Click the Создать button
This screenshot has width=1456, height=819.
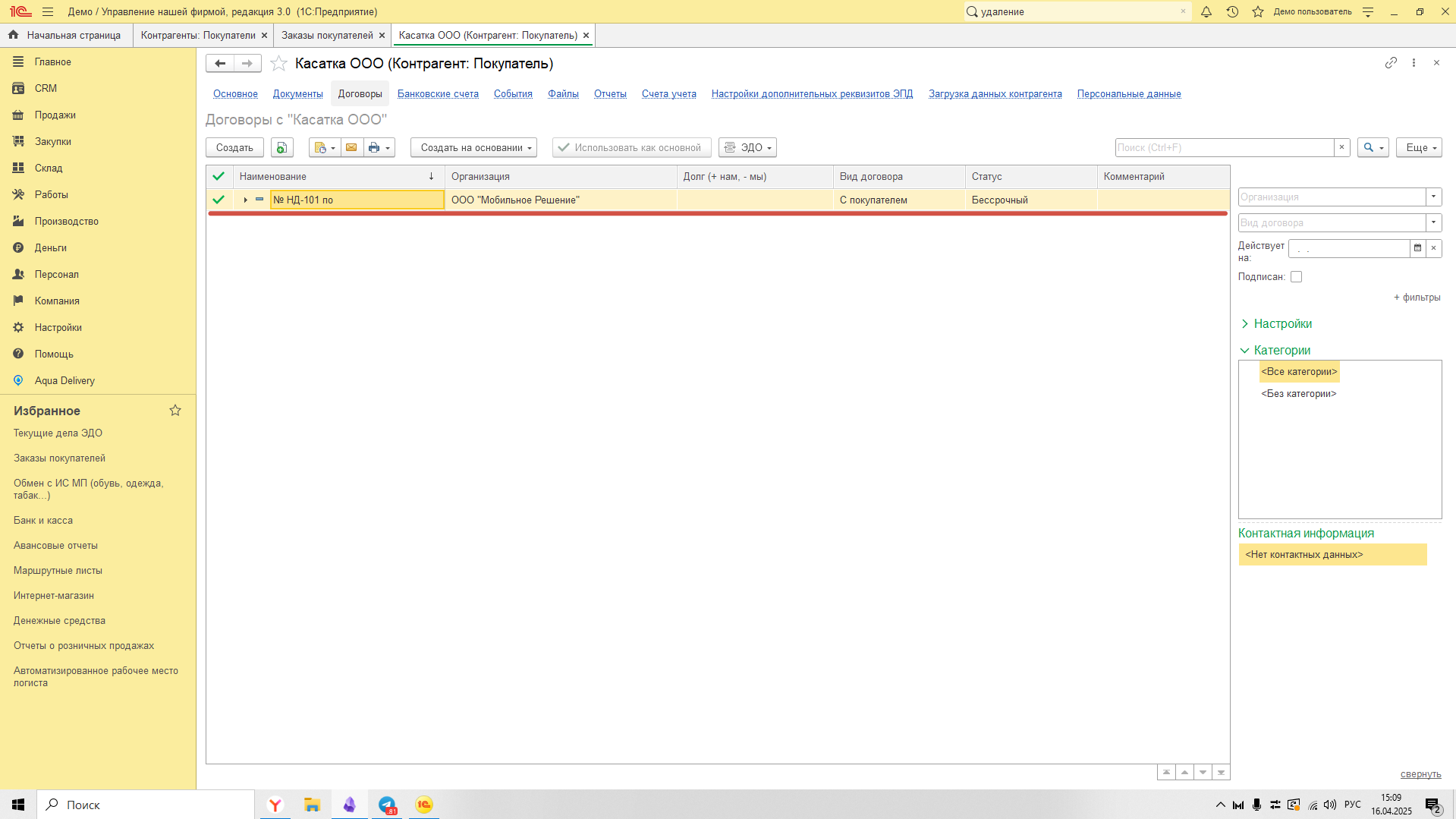coord(234,147)
